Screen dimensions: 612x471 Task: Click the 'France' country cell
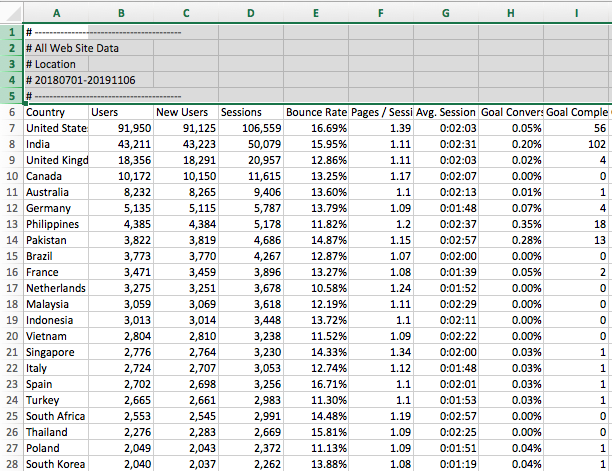56,272
